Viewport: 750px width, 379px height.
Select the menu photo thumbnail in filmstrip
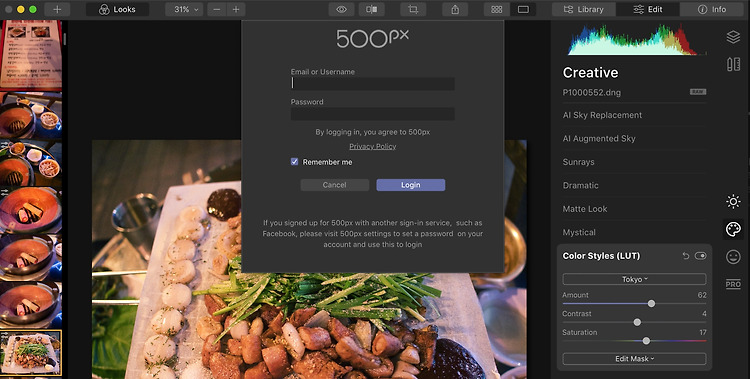[31, 55]
